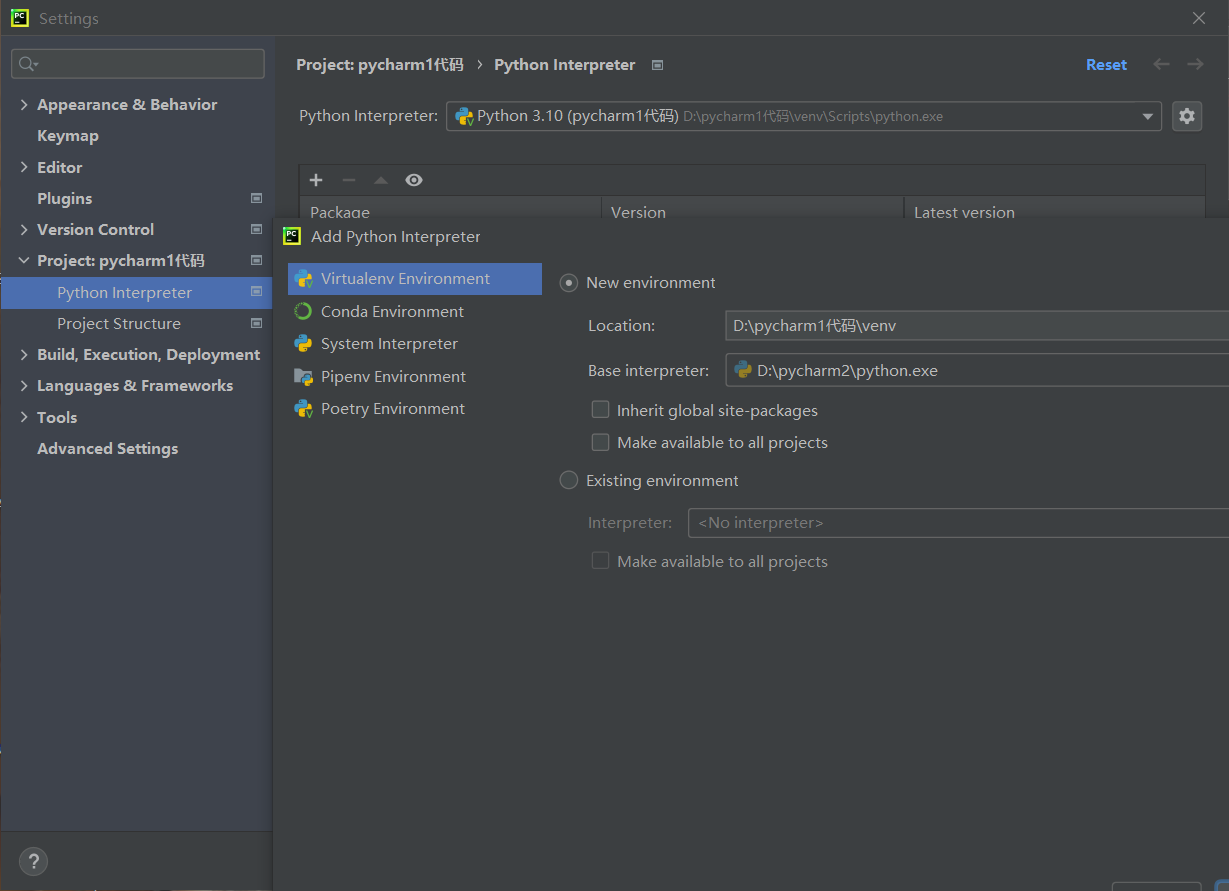Click the back navigation arrow
This screenshot has height=891, width=1229.
point(1161,64)
